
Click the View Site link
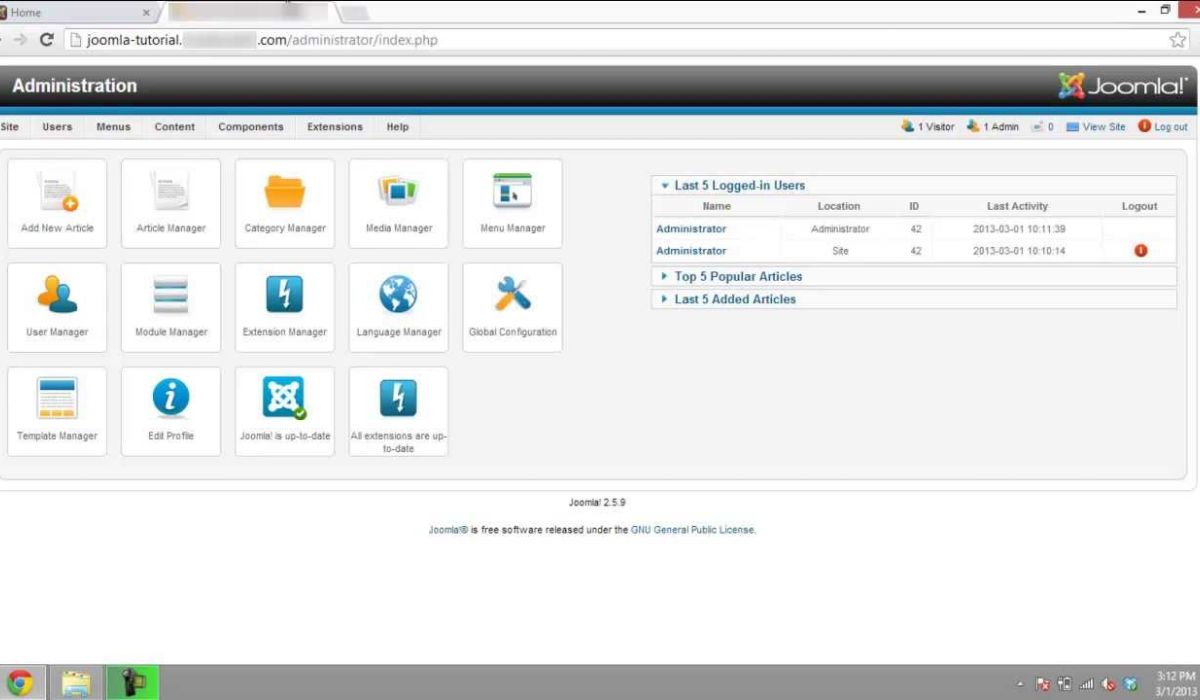point(1096,127)
